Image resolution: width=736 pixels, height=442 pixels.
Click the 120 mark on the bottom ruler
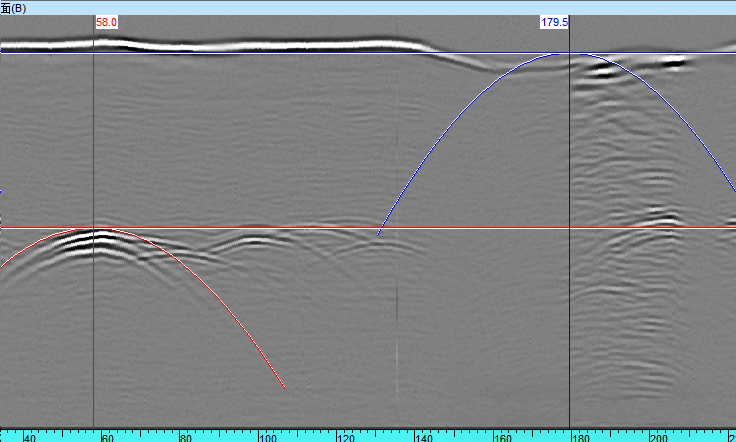coord(345,437)
